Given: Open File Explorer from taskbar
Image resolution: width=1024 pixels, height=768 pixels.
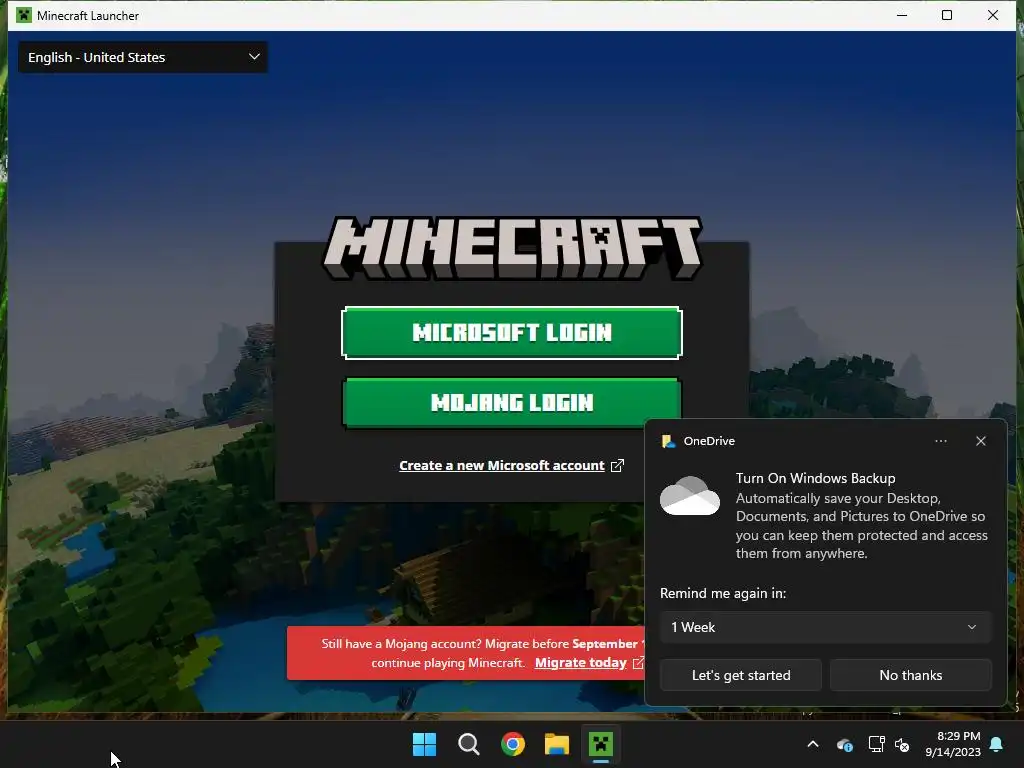Looking at the screenshot, I should 557,744.
